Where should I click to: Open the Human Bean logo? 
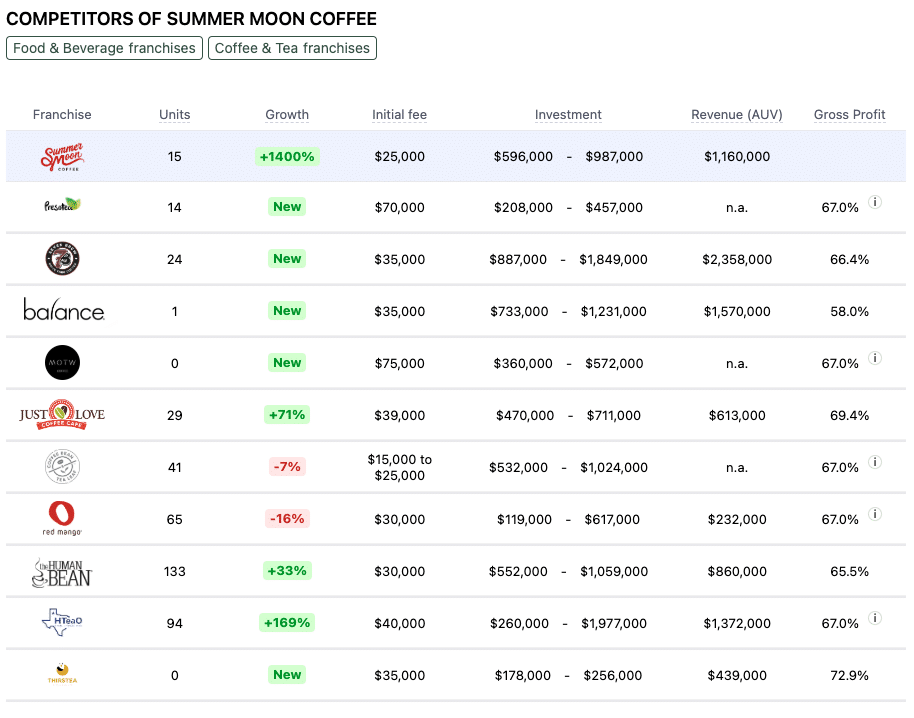(62, 572)
